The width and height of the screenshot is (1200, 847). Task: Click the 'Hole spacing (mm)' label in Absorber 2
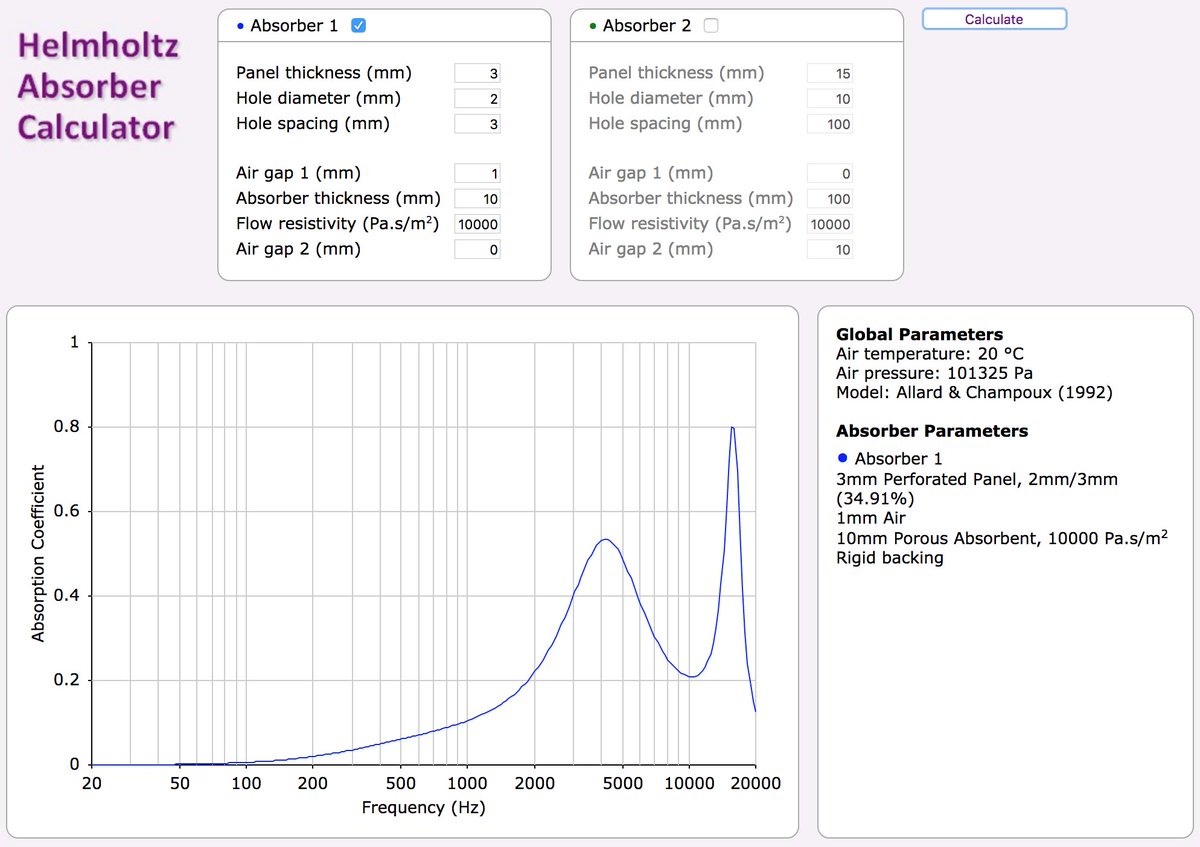[665, 124]
